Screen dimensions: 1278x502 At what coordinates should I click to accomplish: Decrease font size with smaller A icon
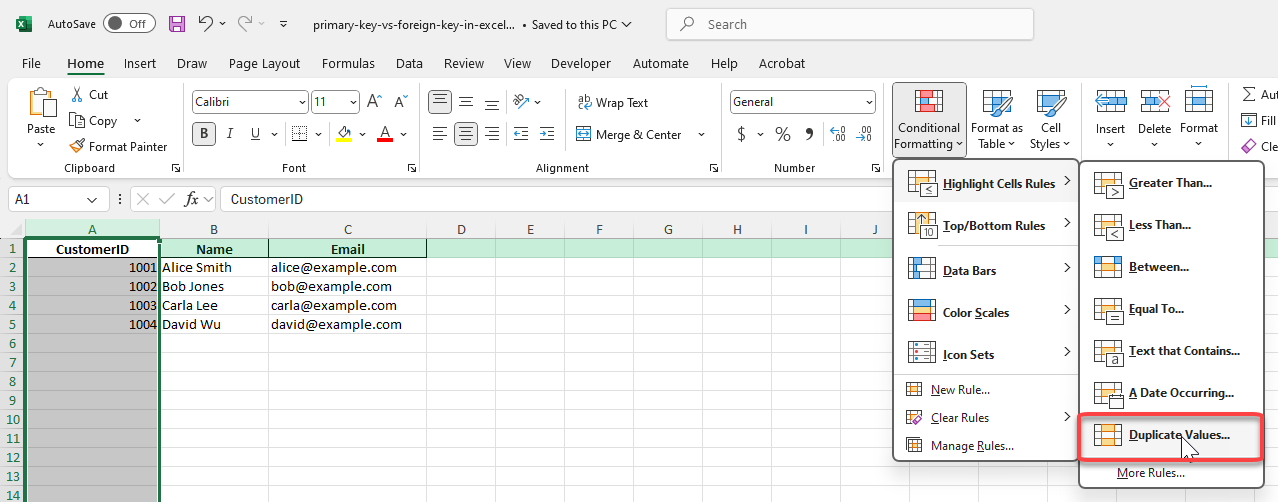400,102
